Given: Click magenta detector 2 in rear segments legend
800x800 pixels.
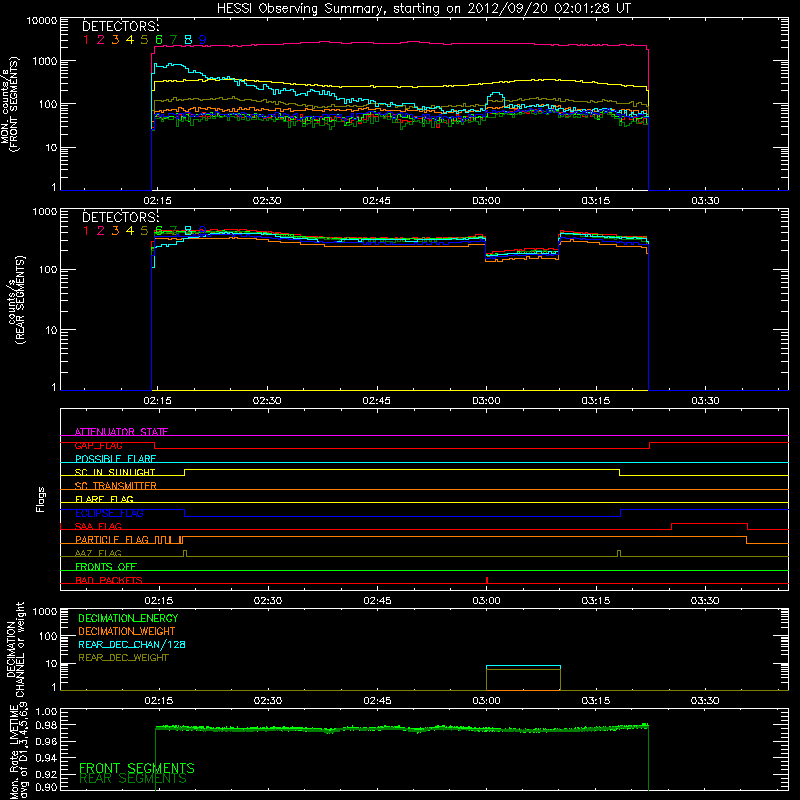Looking at the screenshot, I should pos(101,231).
